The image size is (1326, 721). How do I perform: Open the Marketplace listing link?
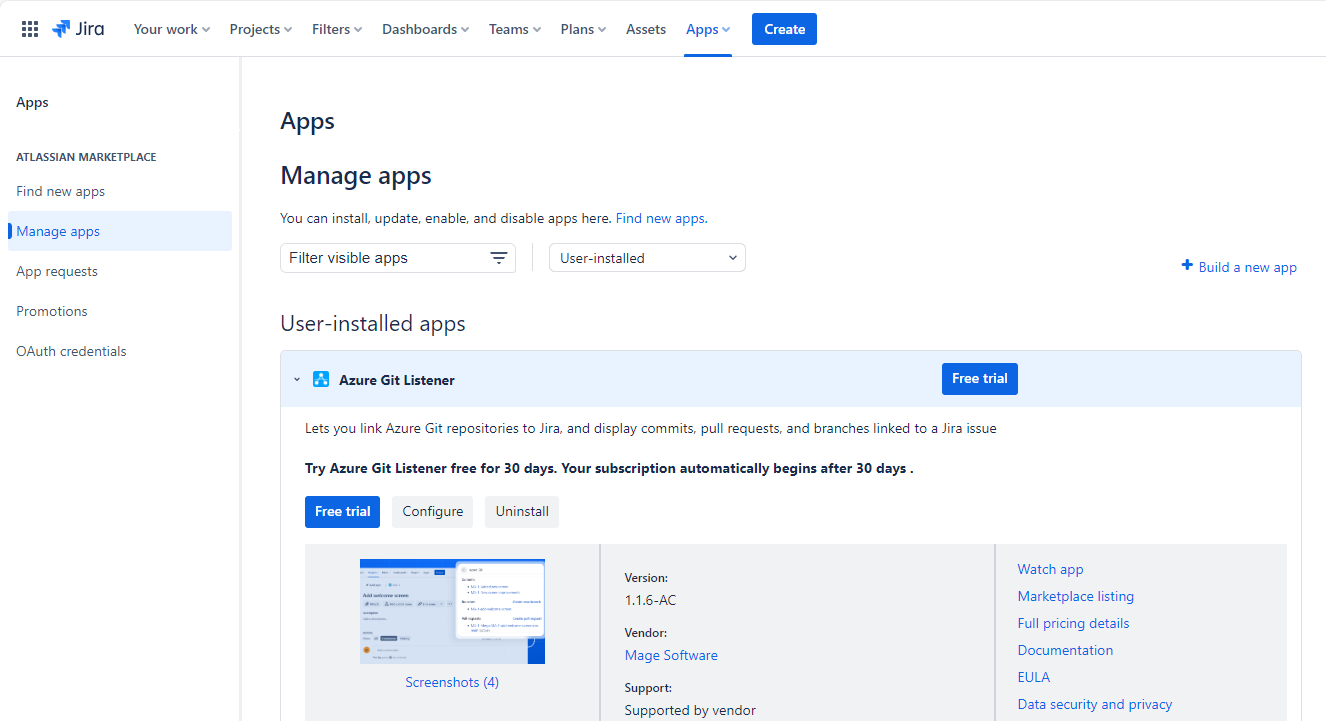coord(1076,596)
